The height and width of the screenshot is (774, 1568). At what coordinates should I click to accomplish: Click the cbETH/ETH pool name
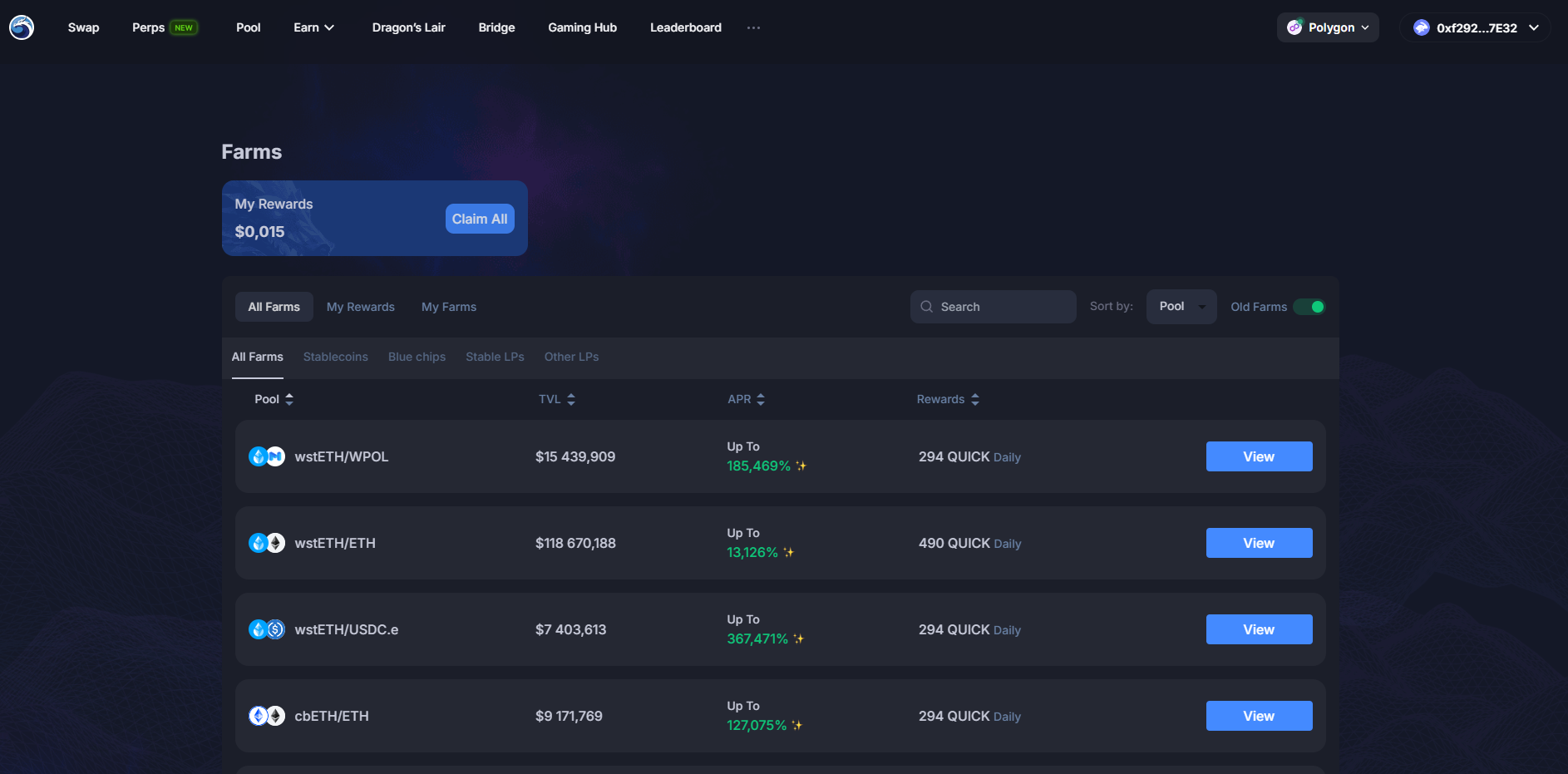(332, 716)
